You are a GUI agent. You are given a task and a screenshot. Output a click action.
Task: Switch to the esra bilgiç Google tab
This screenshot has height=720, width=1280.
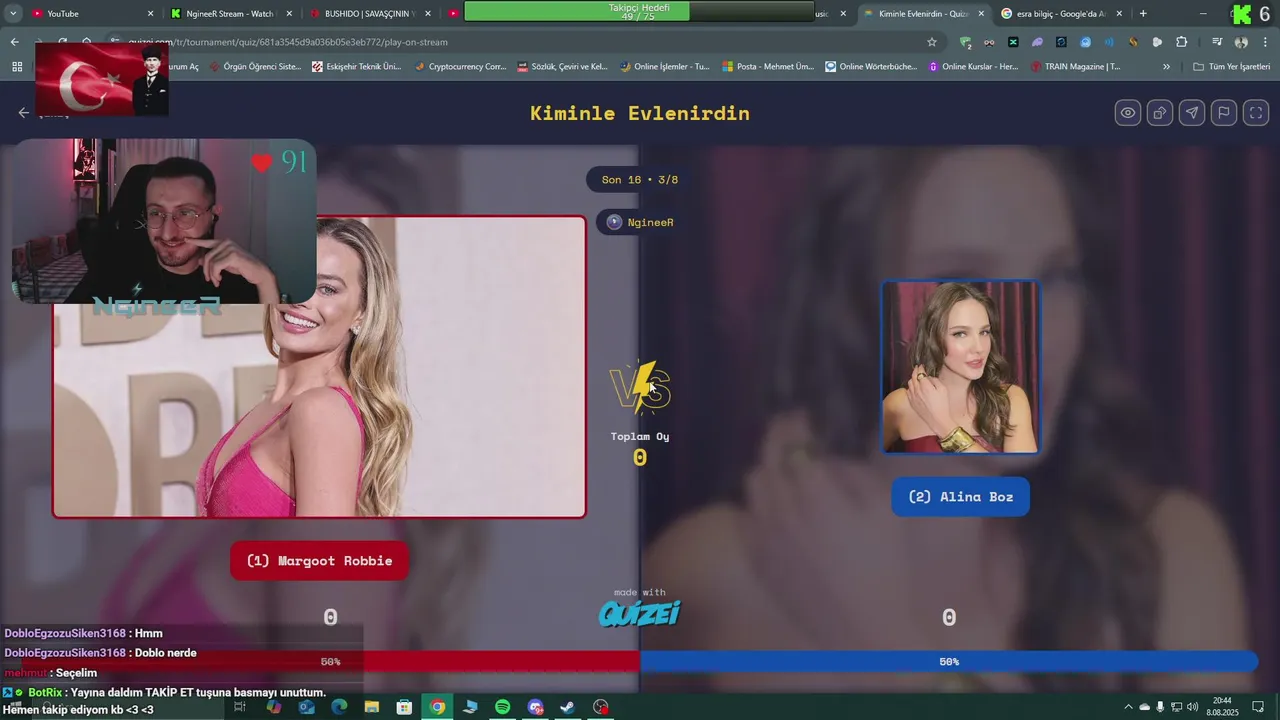coord(1059,14)
